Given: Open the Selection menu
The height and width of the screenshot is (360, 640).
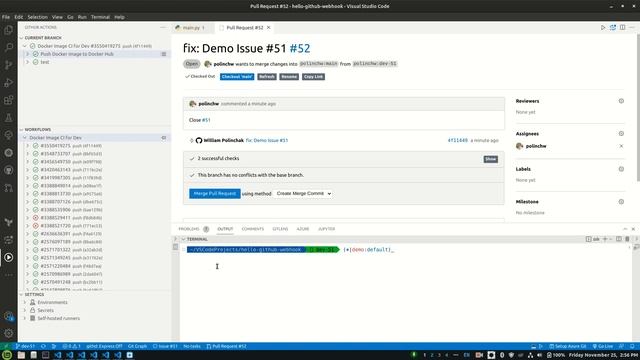Looking at the screenshot, I should coord(38,17).
